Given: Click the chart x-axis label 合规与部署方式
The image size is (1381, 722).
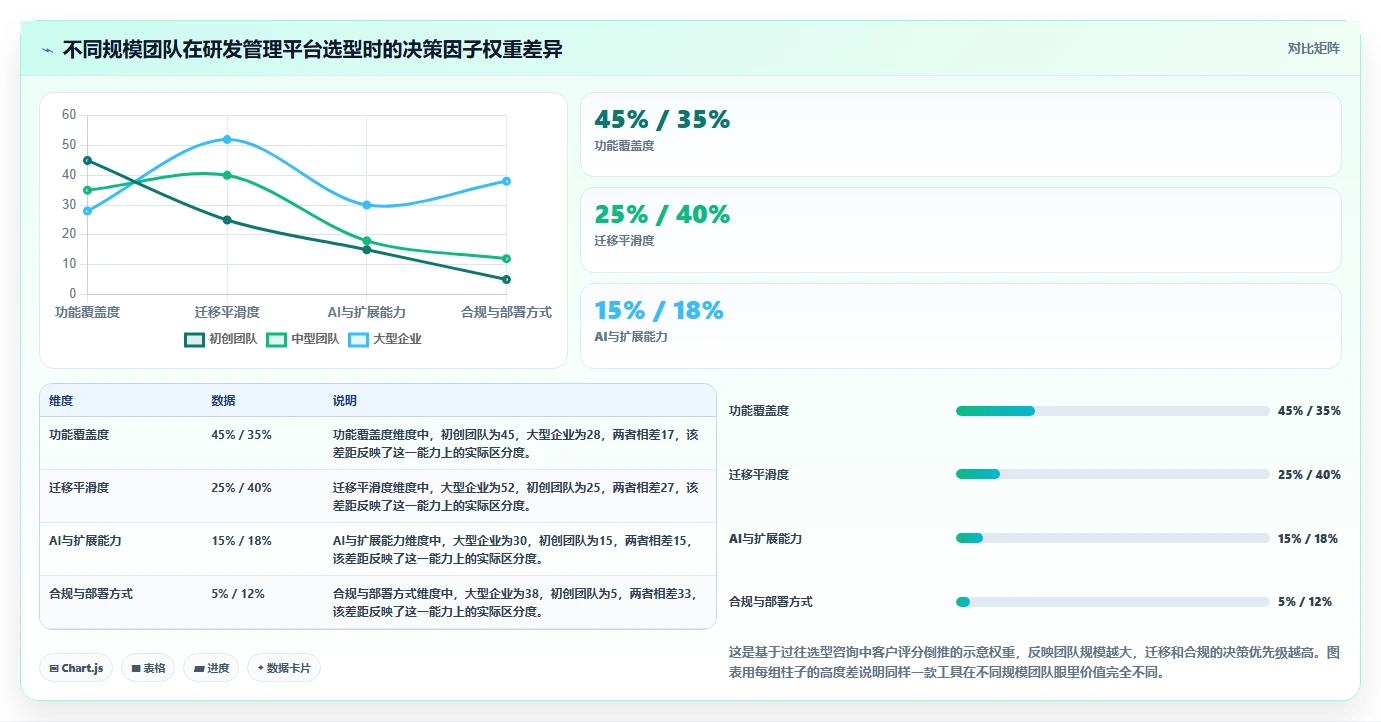Looking at the screenshot, I should pyautogui.click(x=506, y=313).
